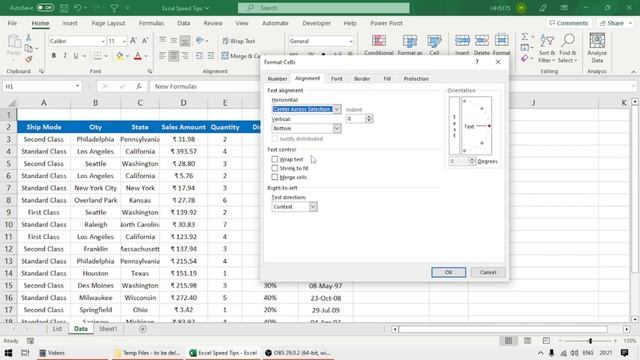The width and height of the screenshot is (640, 360).
Task: Open the Text direction Context dropdown
Action: (x=313, y=207)
